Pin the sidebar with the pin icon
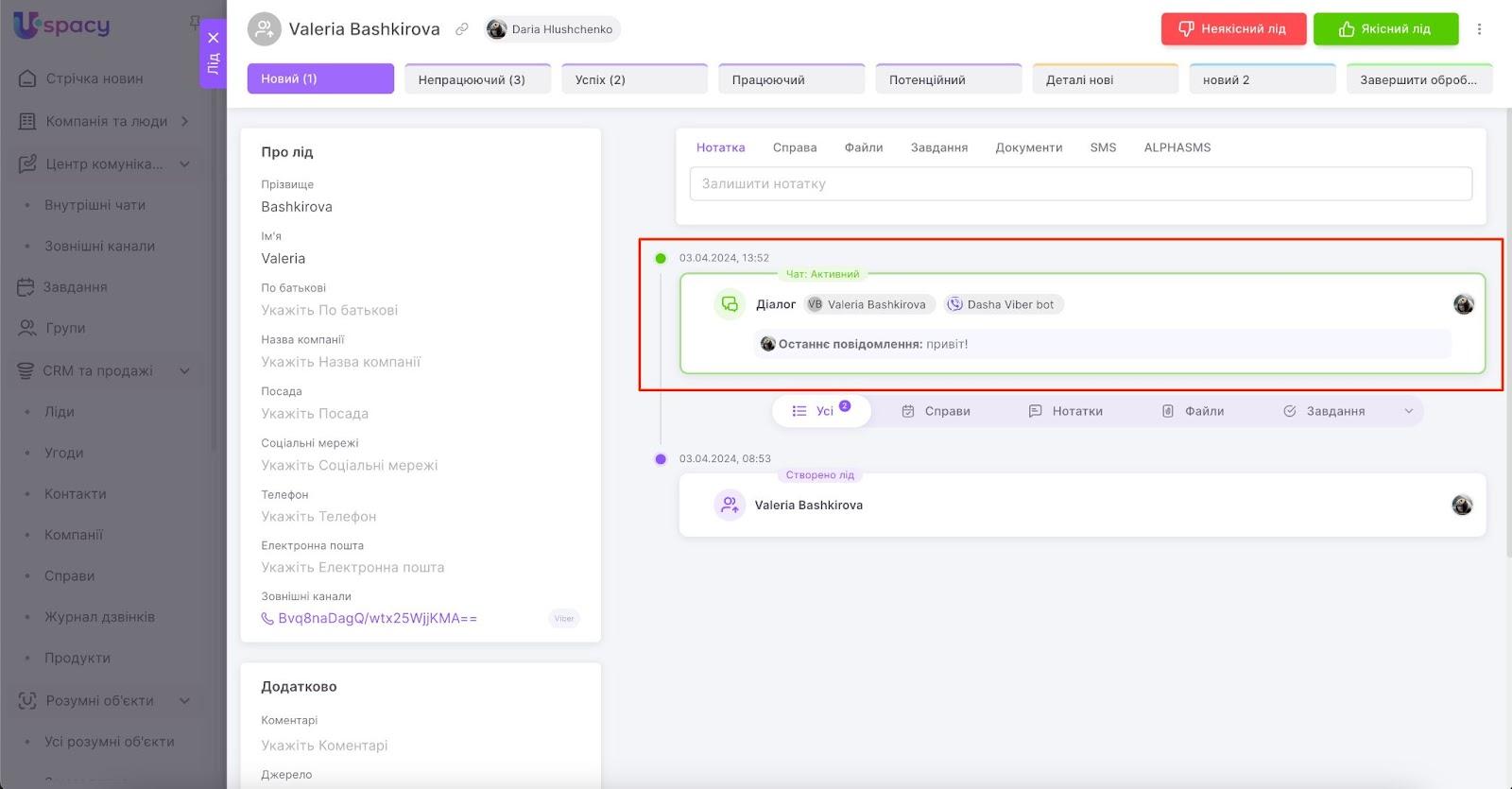This screenshot has height=789, width=1512. coord(195,21)
